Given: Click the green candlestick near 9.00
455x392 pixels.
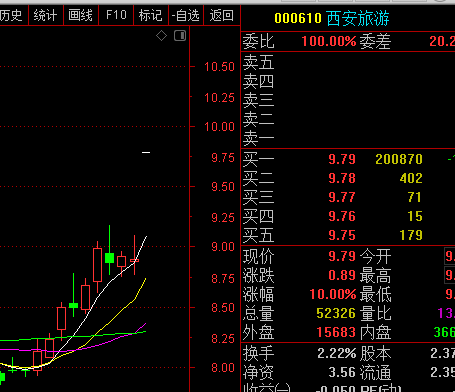Looking at the screenshot, I should (x=109, y=258).
